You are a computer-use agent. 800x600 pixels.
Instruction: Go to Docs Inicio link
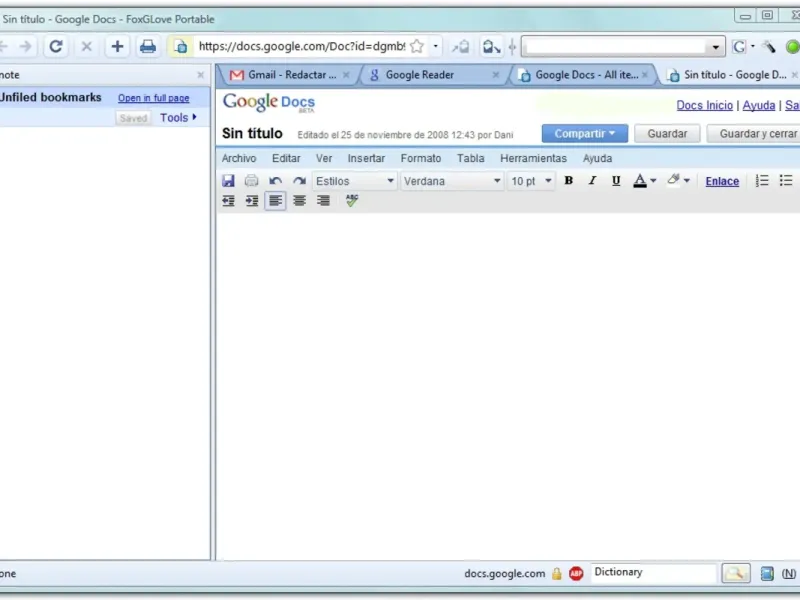(705, 106)
